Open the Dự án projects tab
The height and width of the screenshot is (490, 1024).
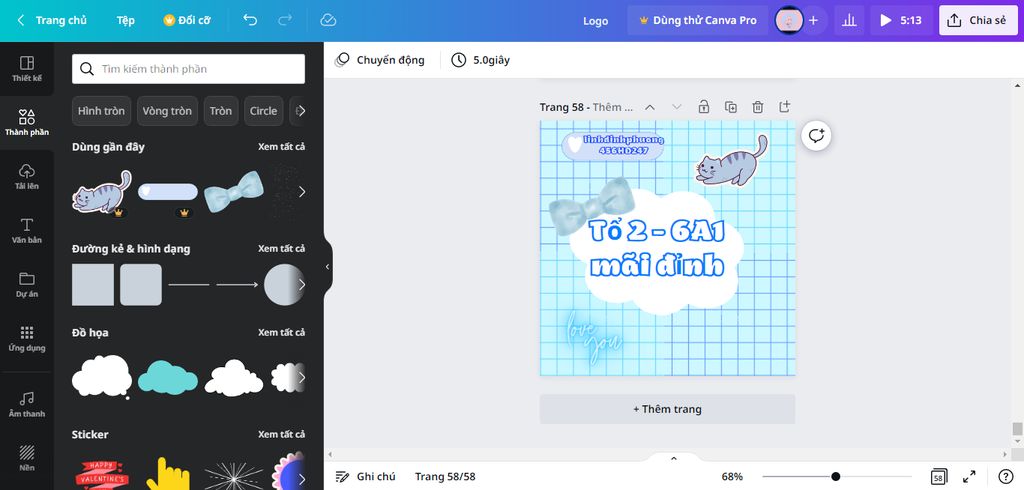27,285
